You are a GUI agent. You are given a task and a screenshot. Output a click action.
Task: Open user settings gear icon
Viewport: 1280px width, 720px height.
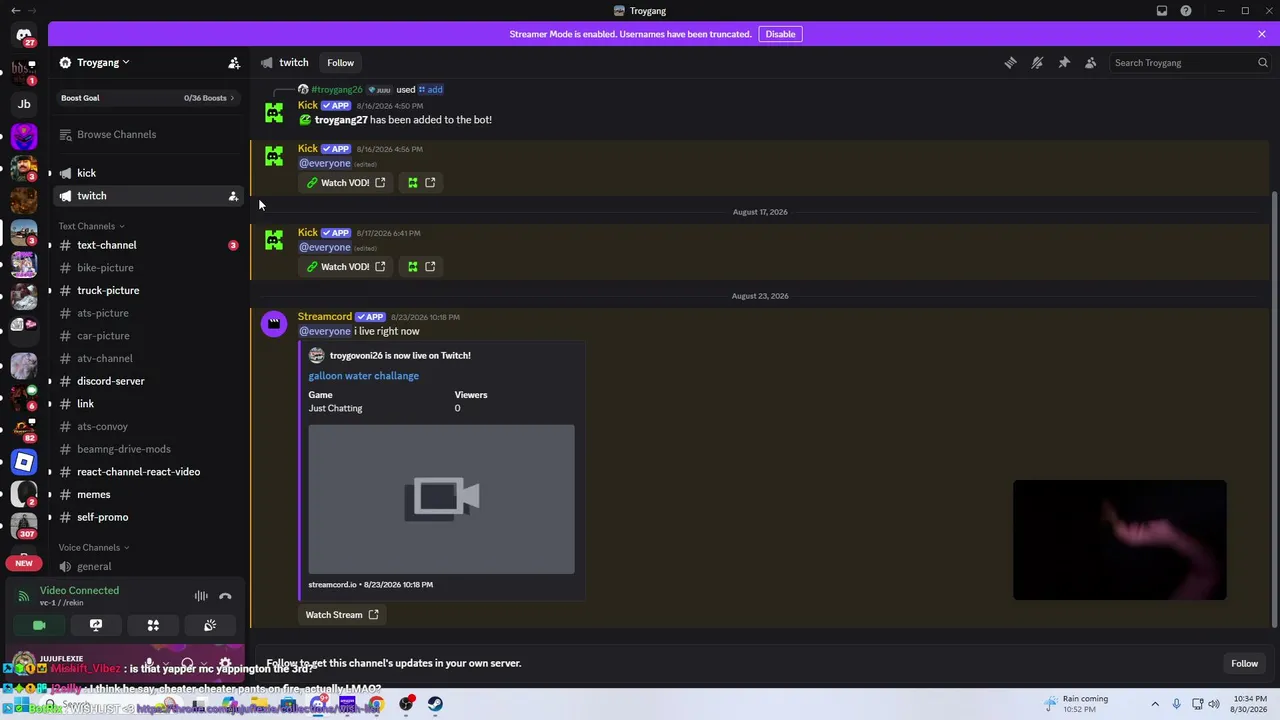point(225,663)
